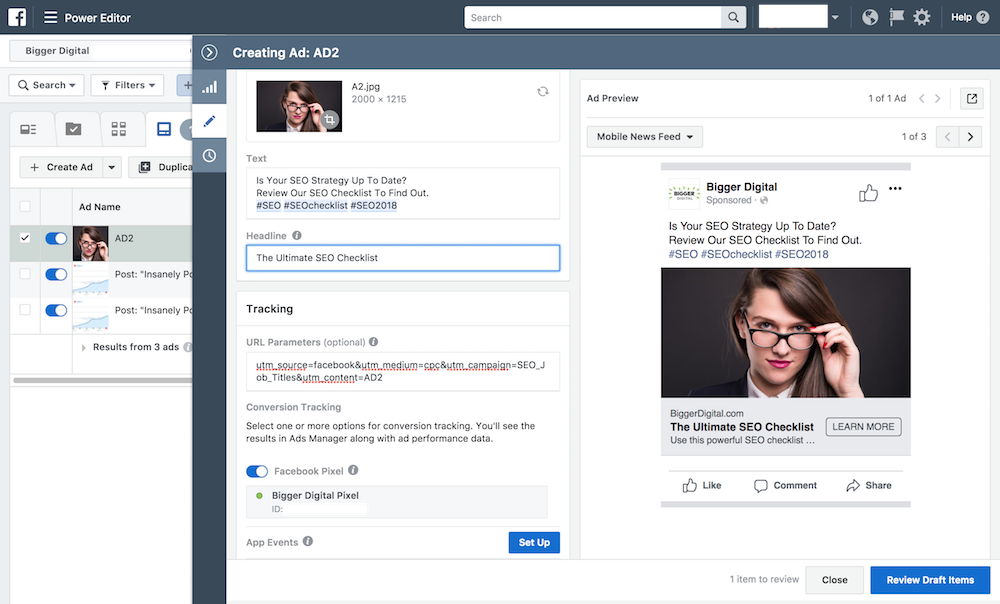Image resolution: width=1000 pixels, height=604 pixels.
Task: Click the Close button
Action: click(x=834, y=580)
